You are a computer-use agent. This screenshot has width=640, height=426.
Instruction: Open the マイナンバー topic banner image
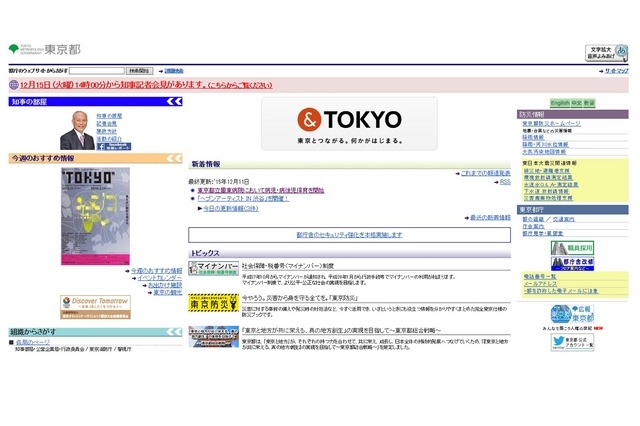(x=213, y=268)
